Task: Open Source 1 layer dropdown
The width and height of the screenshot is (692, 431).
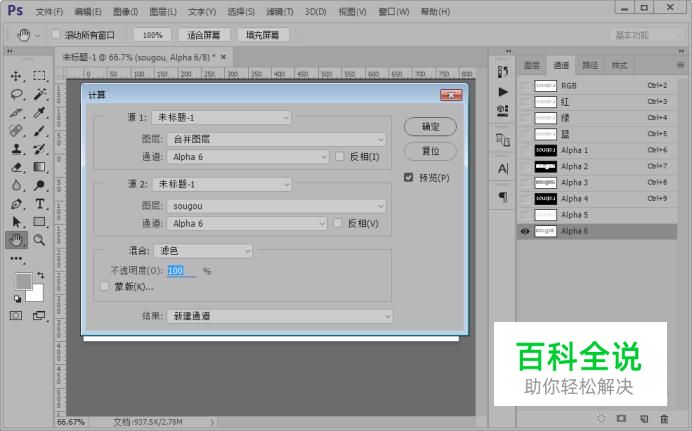Action: 276,139
